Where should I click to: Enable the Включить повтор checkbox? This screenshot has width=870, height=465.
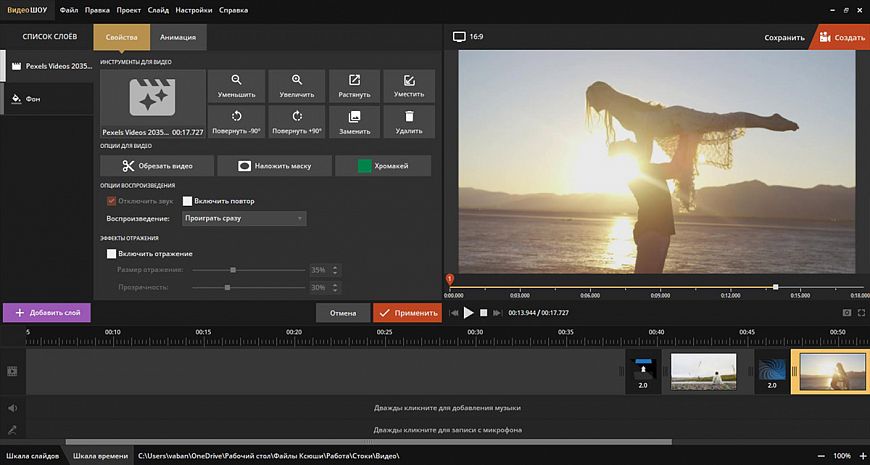pyautogui.click(x=187, y=201)
